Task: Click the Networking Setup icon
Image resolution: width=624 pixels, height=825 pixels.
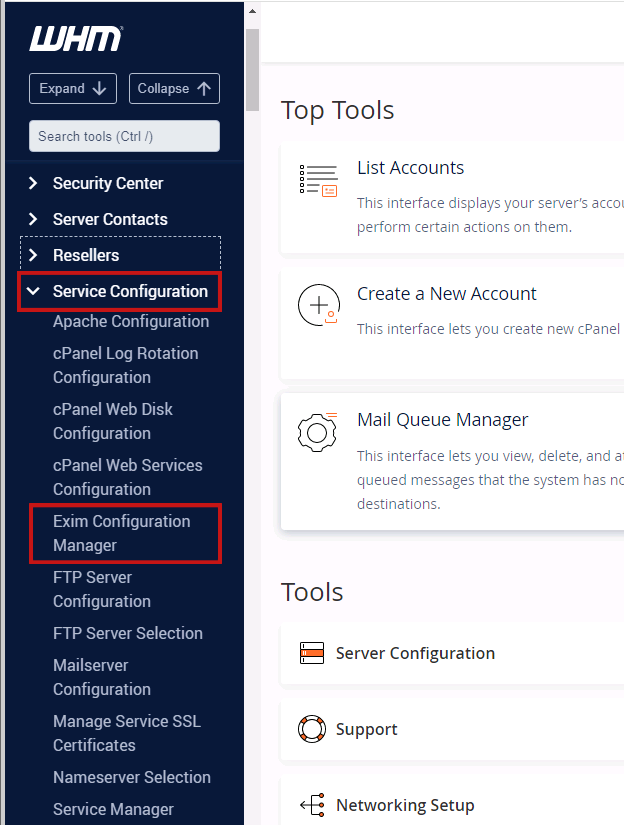Action: 312,805
